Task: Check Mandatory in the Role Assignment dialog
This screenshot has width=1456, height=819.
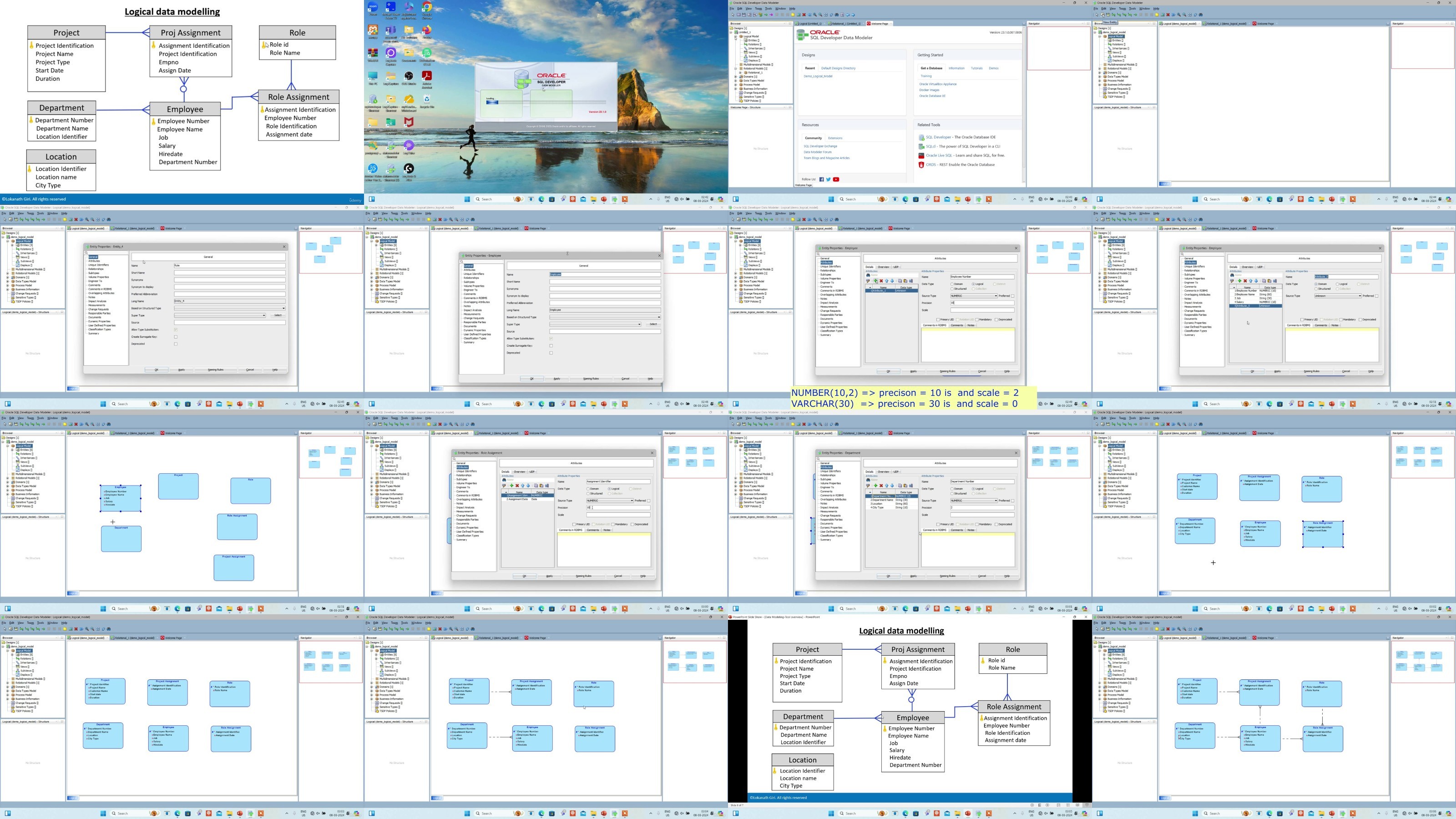Action: 613,524
